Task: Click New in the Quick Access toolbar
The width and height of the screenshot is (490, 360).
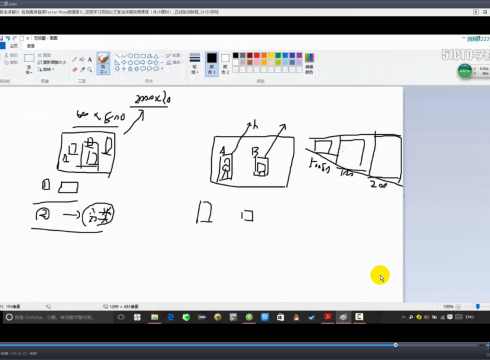Action: pyautogui.click(x=22, y=38)
